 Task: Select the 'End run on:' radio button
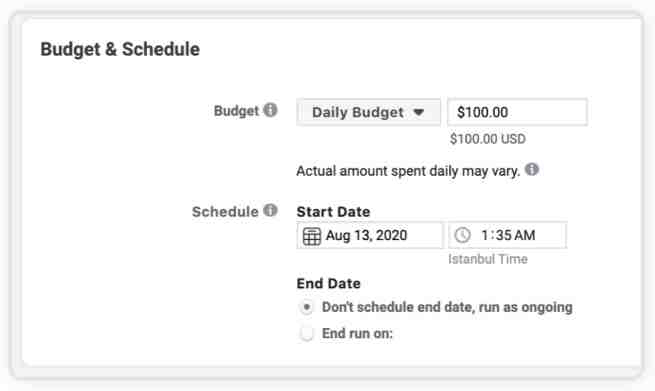click(x=306, y=333)
